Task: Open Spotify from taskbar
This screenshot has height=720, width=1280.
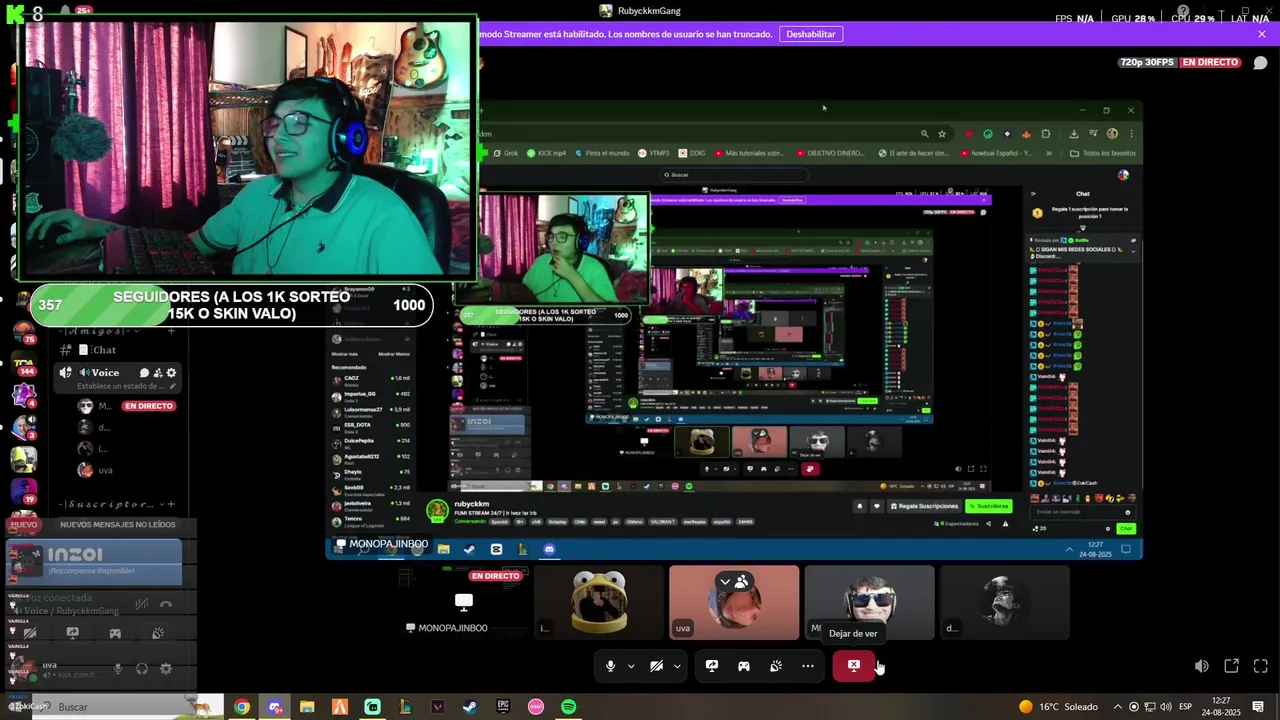Action: [x=568, y=707]
